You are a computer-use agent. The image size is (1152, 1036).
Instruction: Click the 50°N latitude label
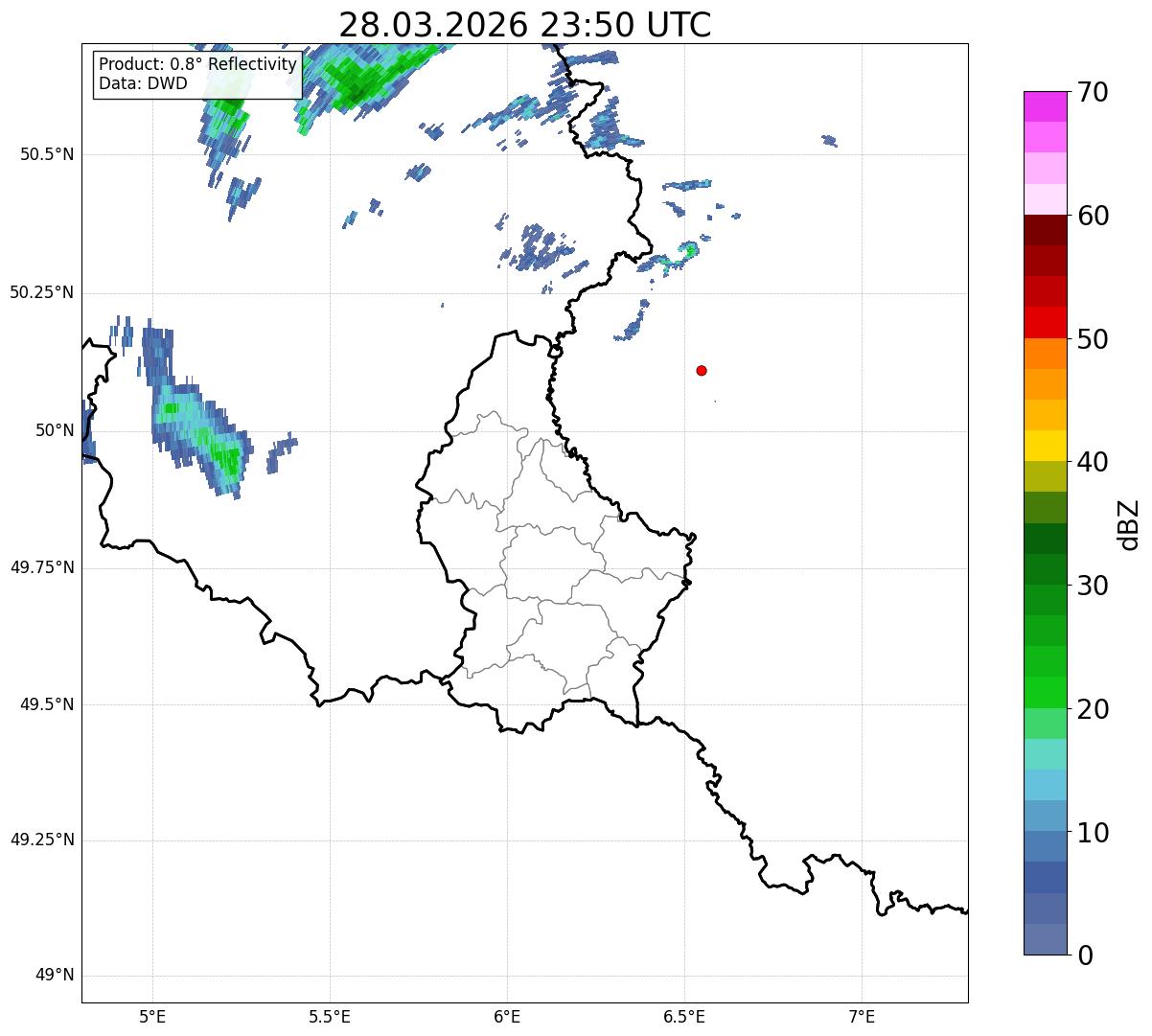click(x=55, y=430)
